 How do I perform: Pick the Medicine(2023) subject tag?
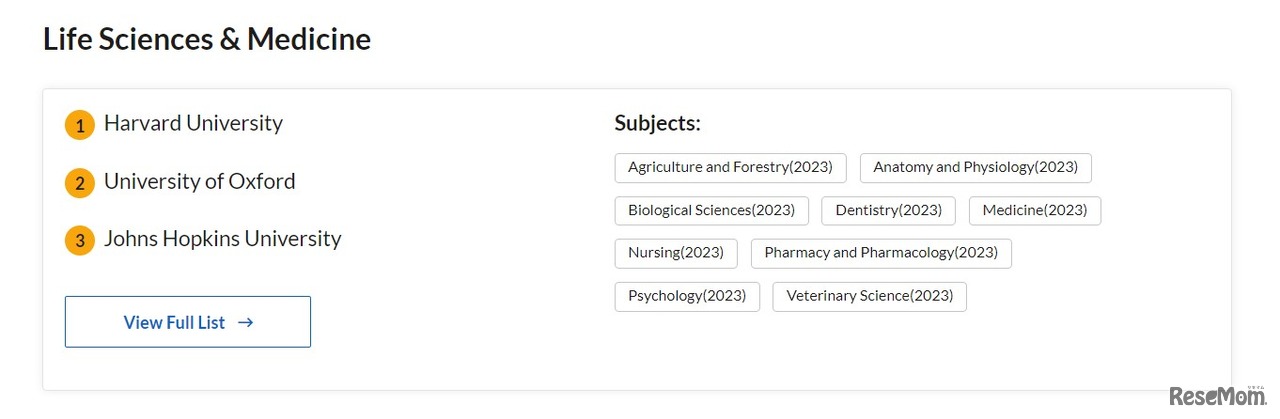coord(1034,211)
